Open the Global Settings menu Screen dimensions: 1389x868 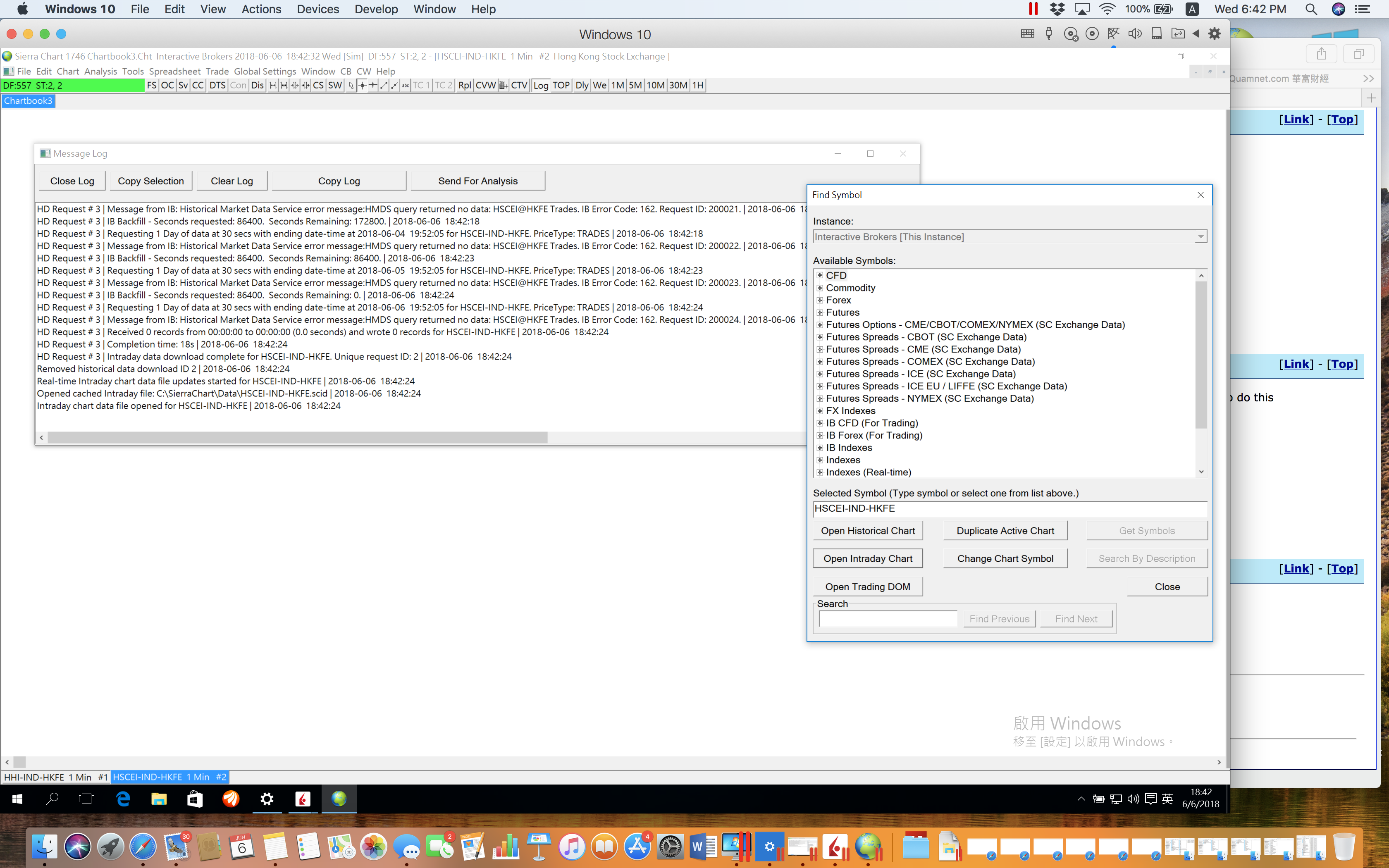[265, 71]
